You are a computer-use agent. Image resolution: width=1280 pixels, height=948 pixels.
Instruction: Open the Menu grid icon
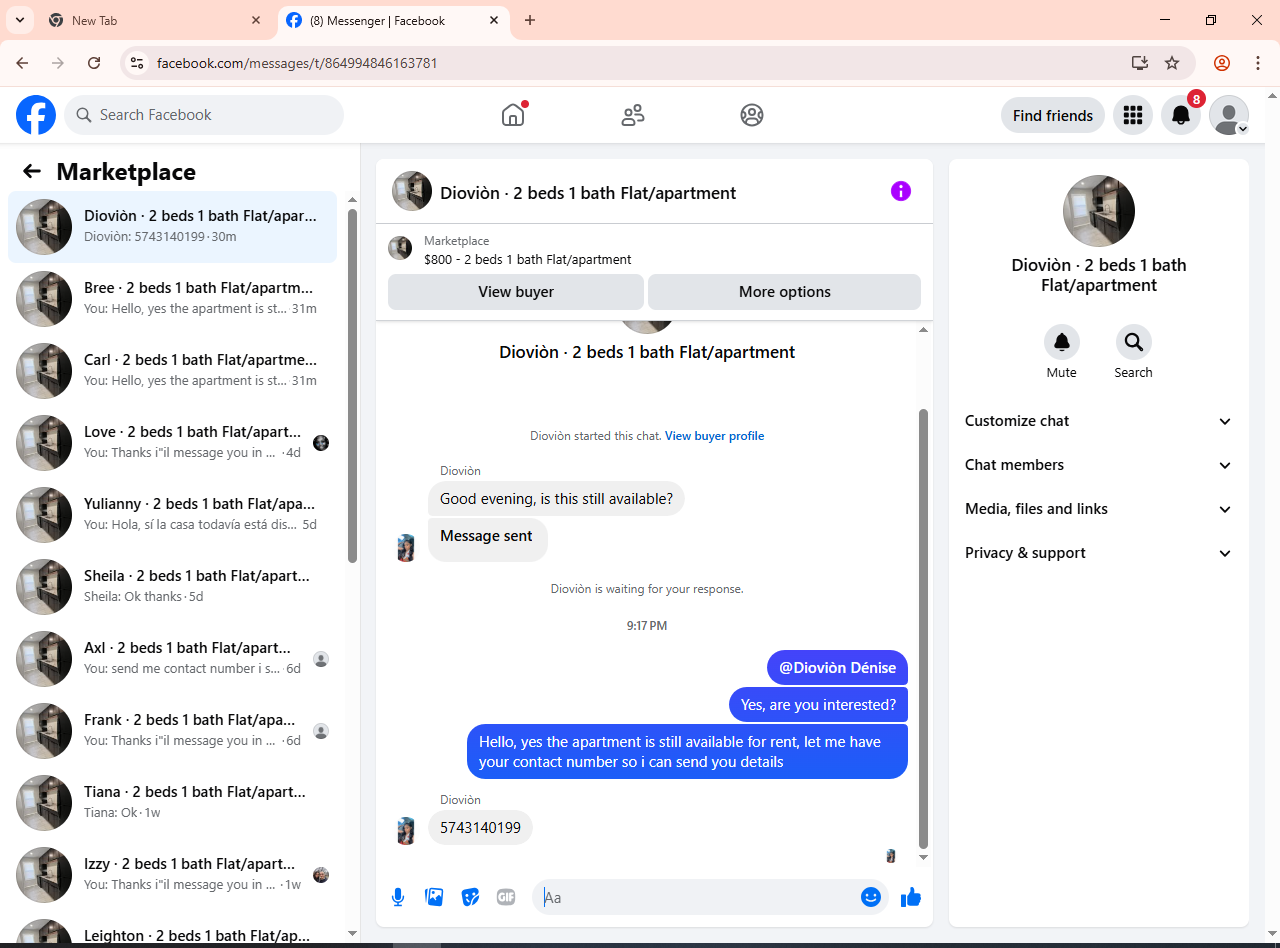click(x=1133, y=115)
